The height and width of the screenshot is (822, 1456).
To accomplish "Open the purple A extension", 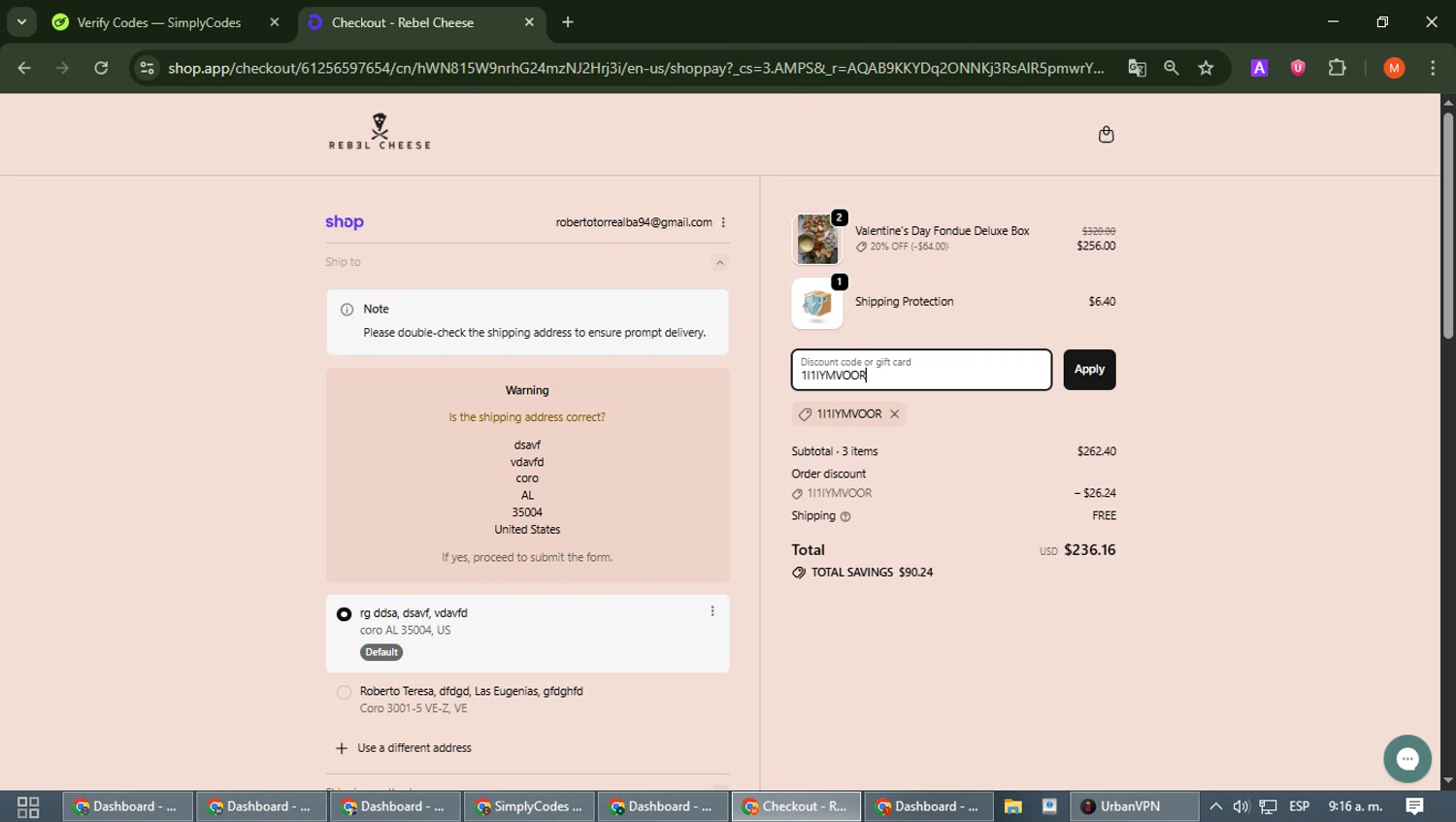I will 1259,68.
